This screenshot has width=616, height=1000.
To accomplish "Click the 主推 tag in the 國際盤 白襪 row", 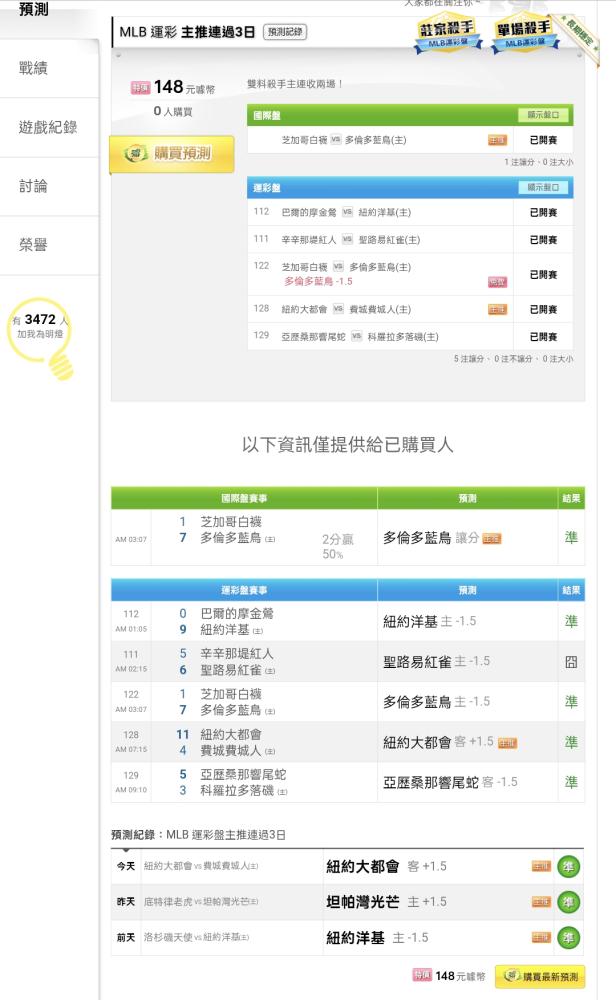I will 497,140.
